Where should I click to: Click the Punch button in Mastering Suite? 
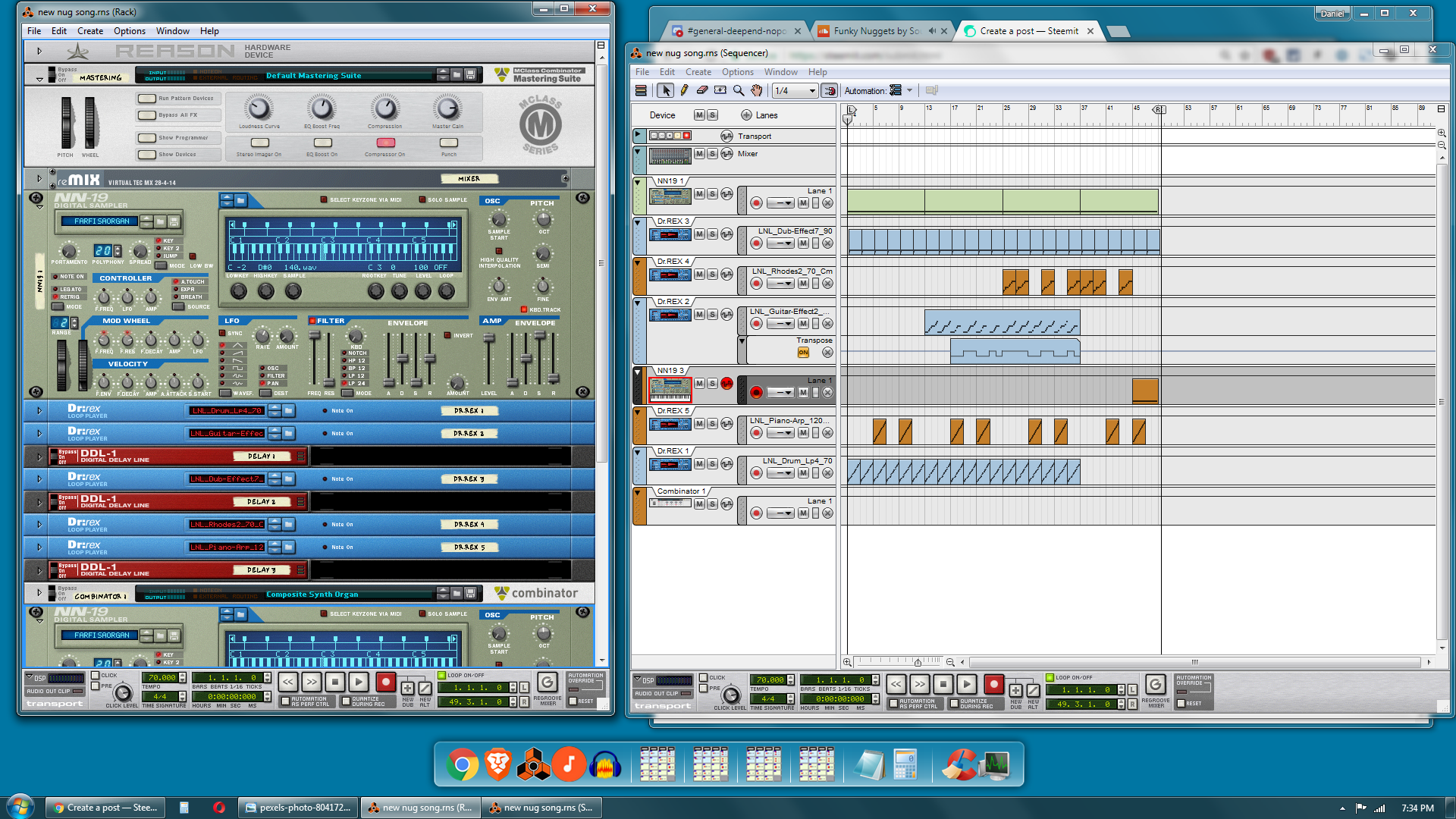coord(449,143)
